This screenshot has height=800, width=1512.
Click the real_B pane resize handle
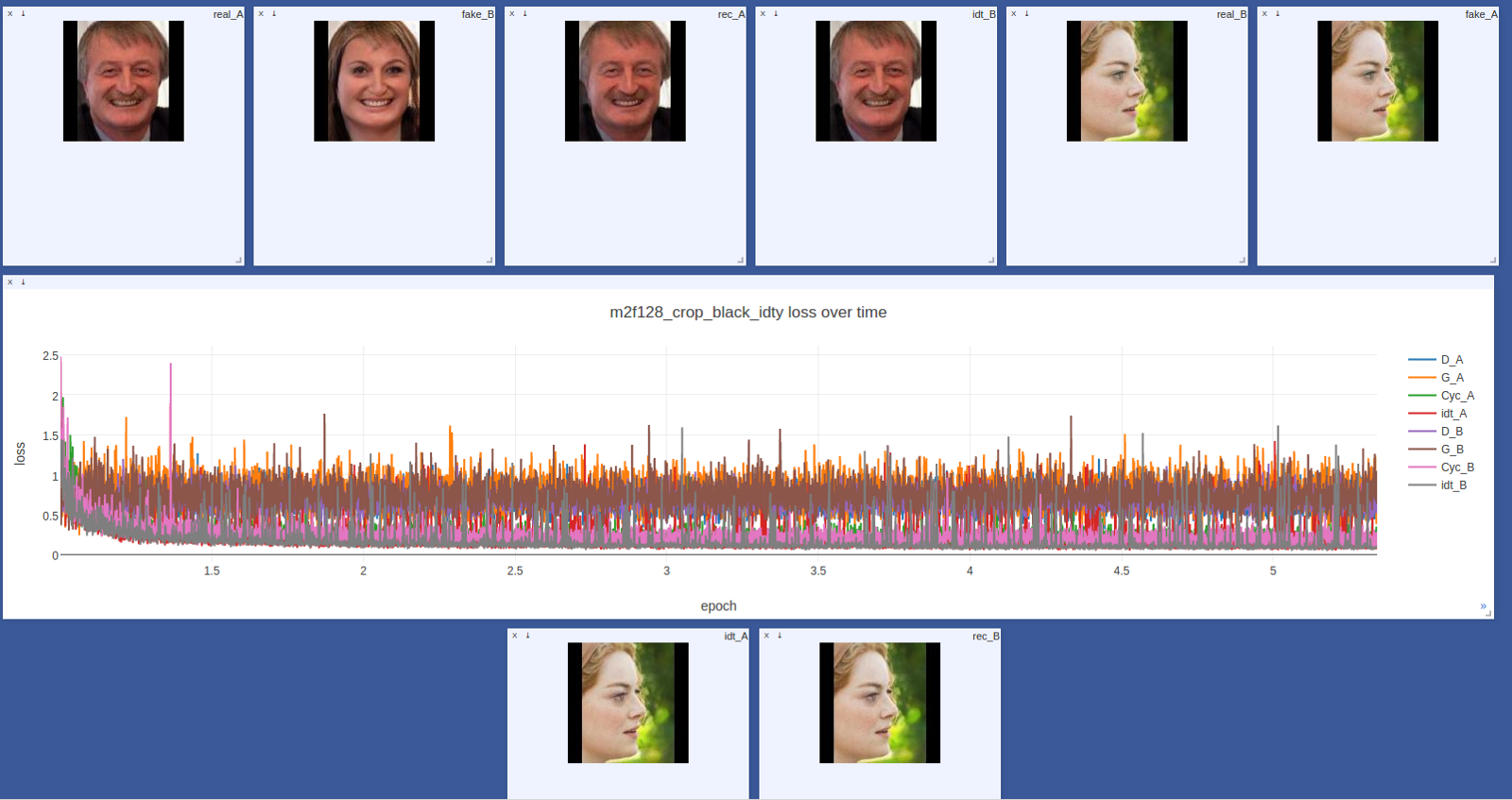pyautogui.click(x=1242, y=260)
